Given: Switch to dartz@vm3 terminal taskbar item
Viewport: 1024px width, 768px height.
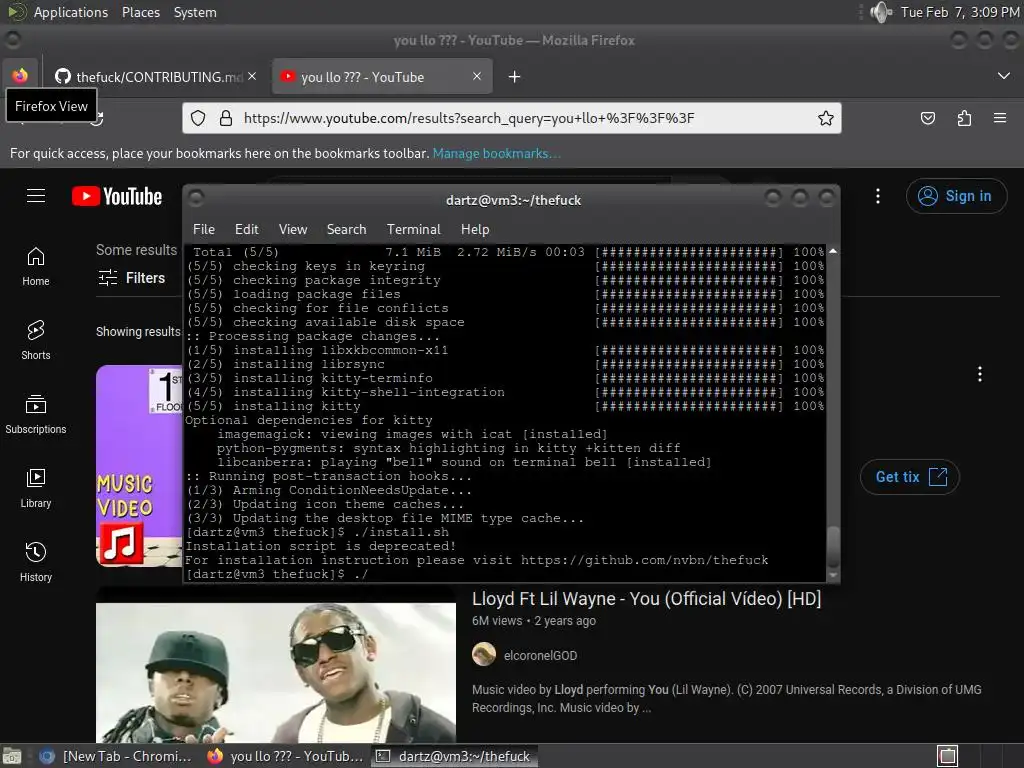Looking at the screenshot, I should click(455, 756).
